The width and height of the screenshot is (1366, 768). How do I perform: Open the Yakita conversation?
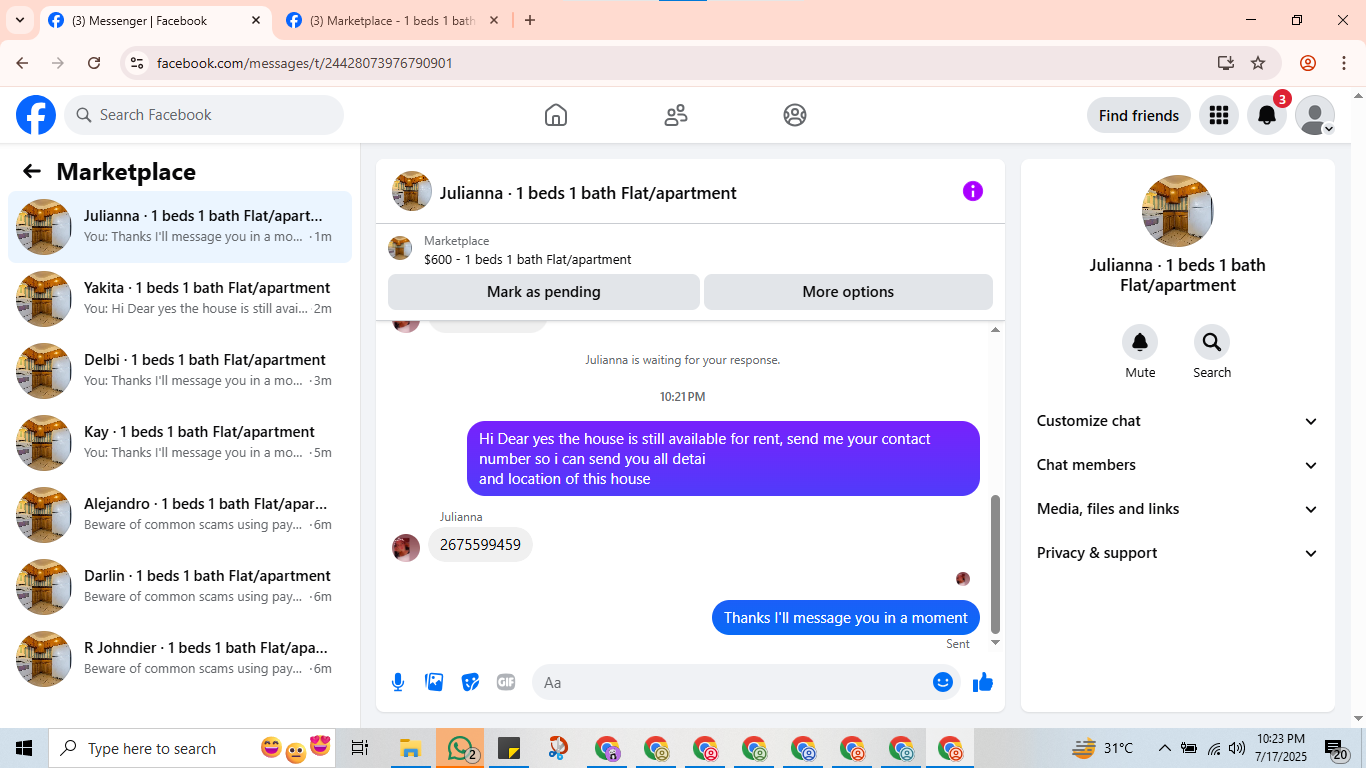pyautogui.click(x=180, y=299)
